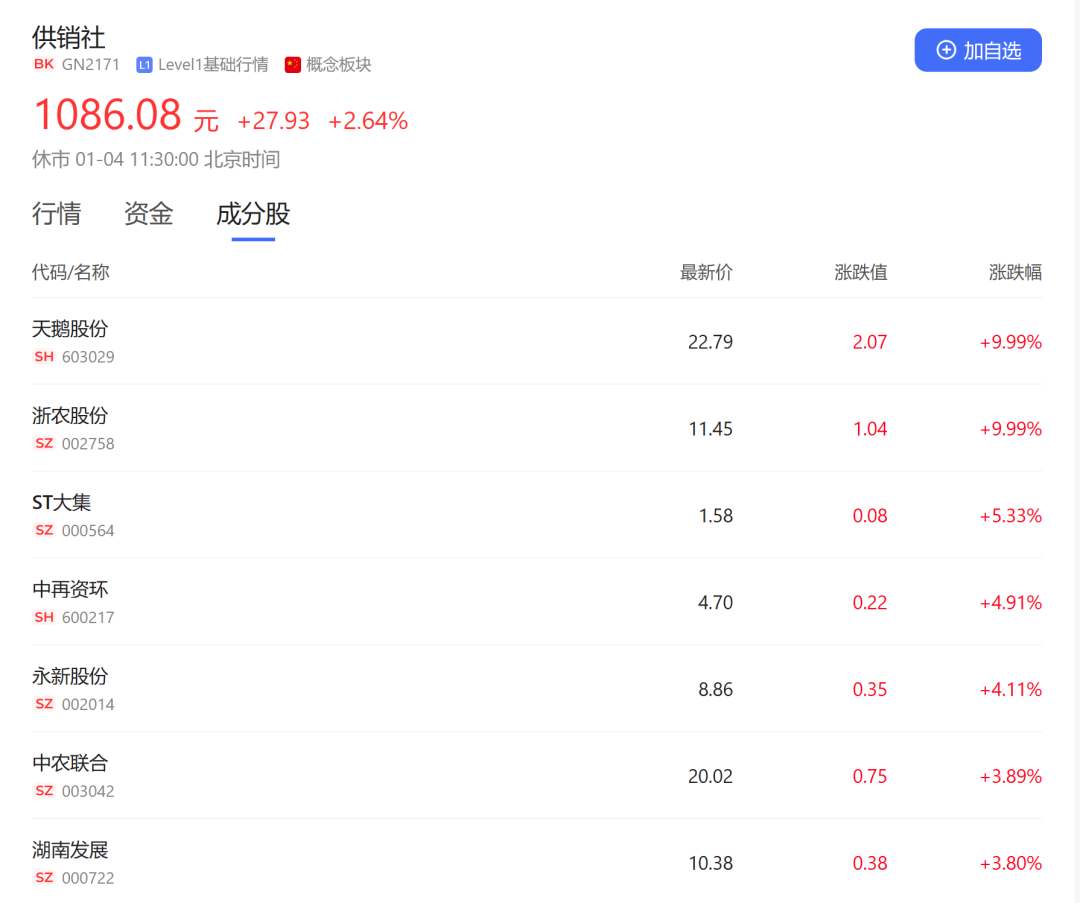Image resolution: width=1080 pixels, height=903 pixels.
Task: Click stock code 002014
Action: [88, 704]
